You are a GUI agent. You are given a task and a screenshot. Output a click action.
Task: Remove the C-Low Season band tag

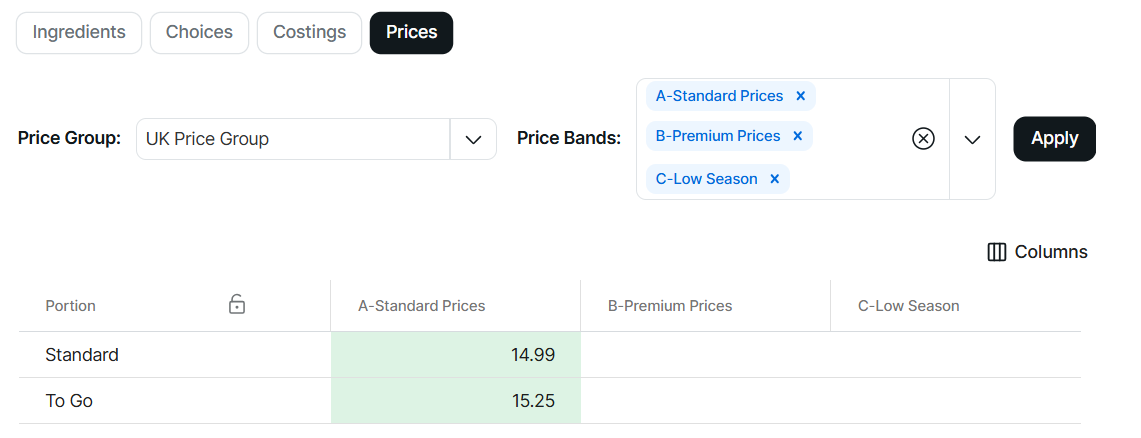coord(775,179)
